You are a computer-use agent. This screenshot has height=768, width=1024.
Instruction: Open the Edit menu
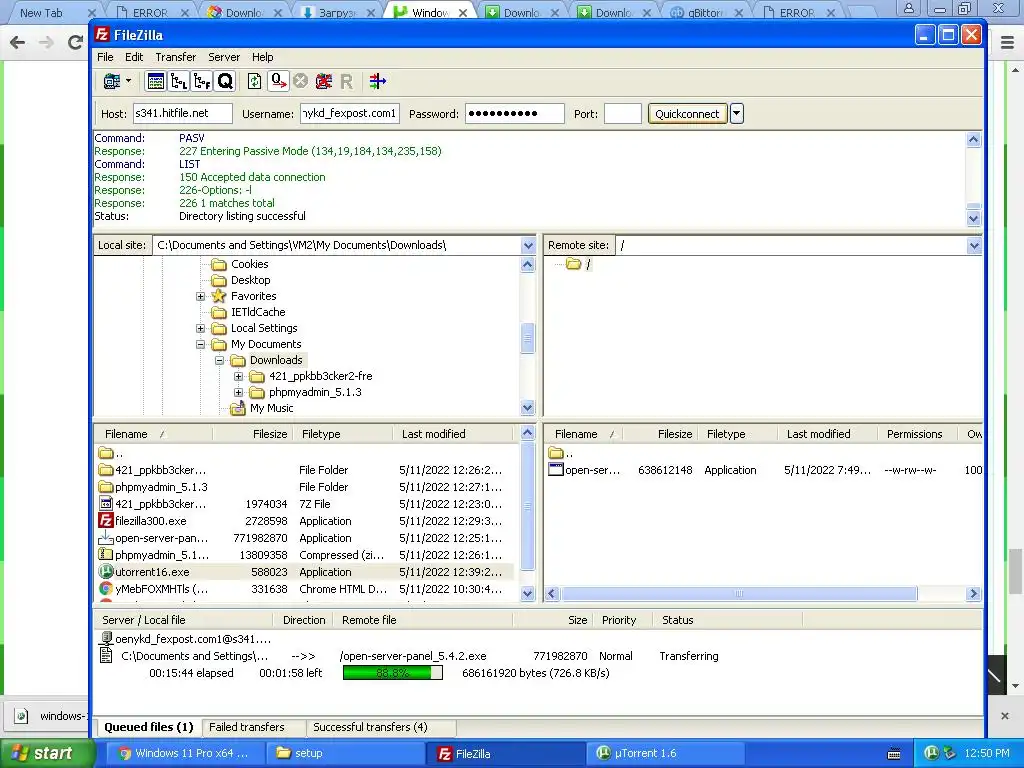134,57
